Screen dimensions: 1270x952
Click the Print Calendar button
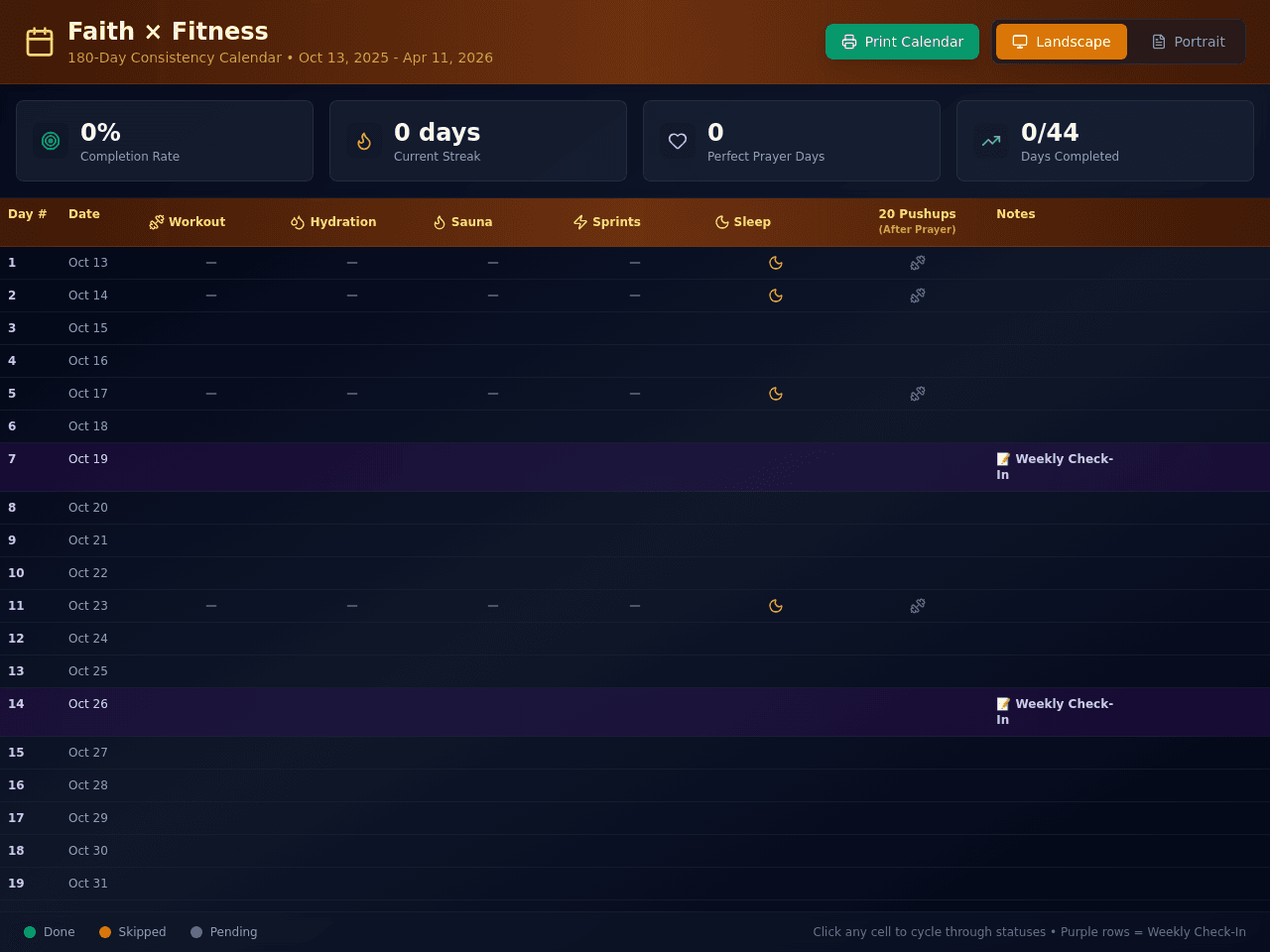click(x=902, y=42)
